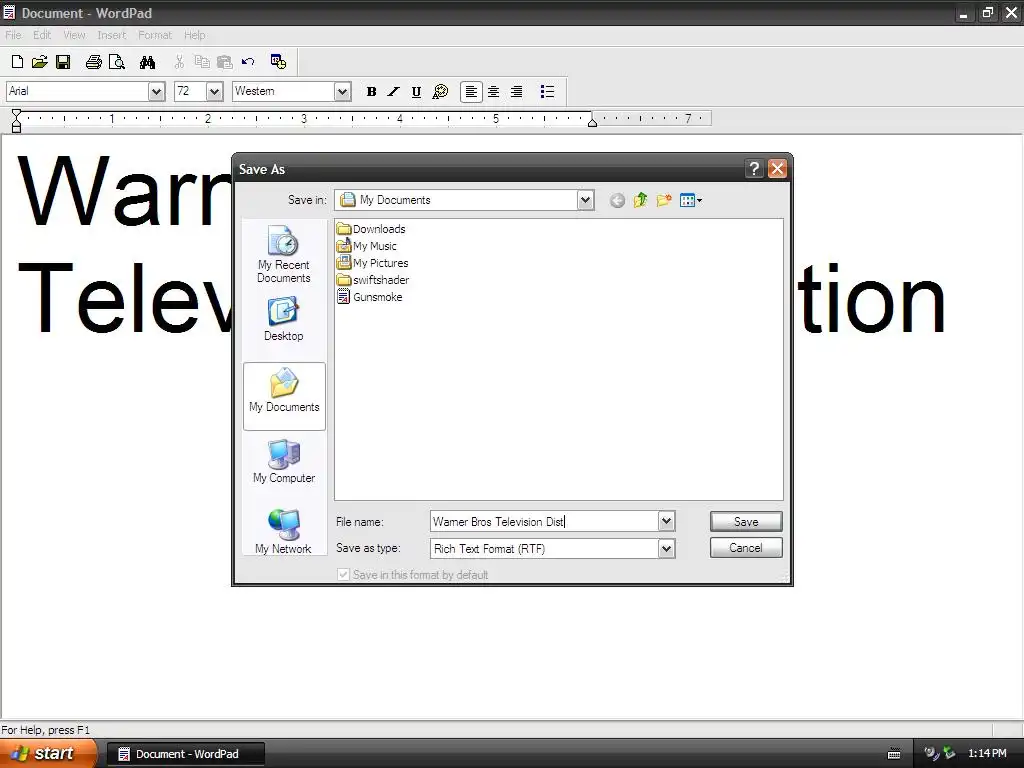Click Up One Level folder icon

640,200
